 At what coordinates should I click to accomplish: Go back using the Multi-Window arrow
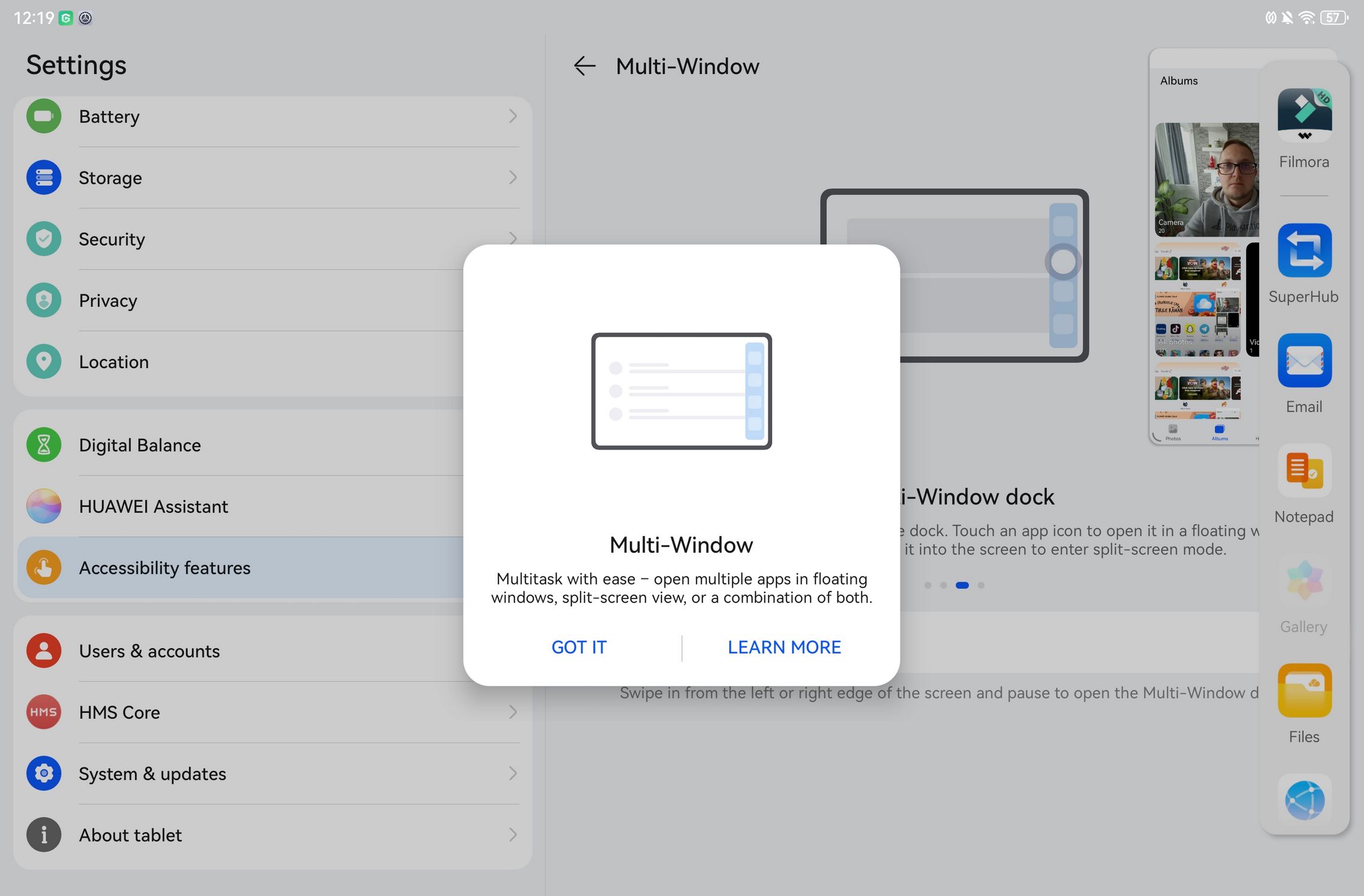coord(584,66)
